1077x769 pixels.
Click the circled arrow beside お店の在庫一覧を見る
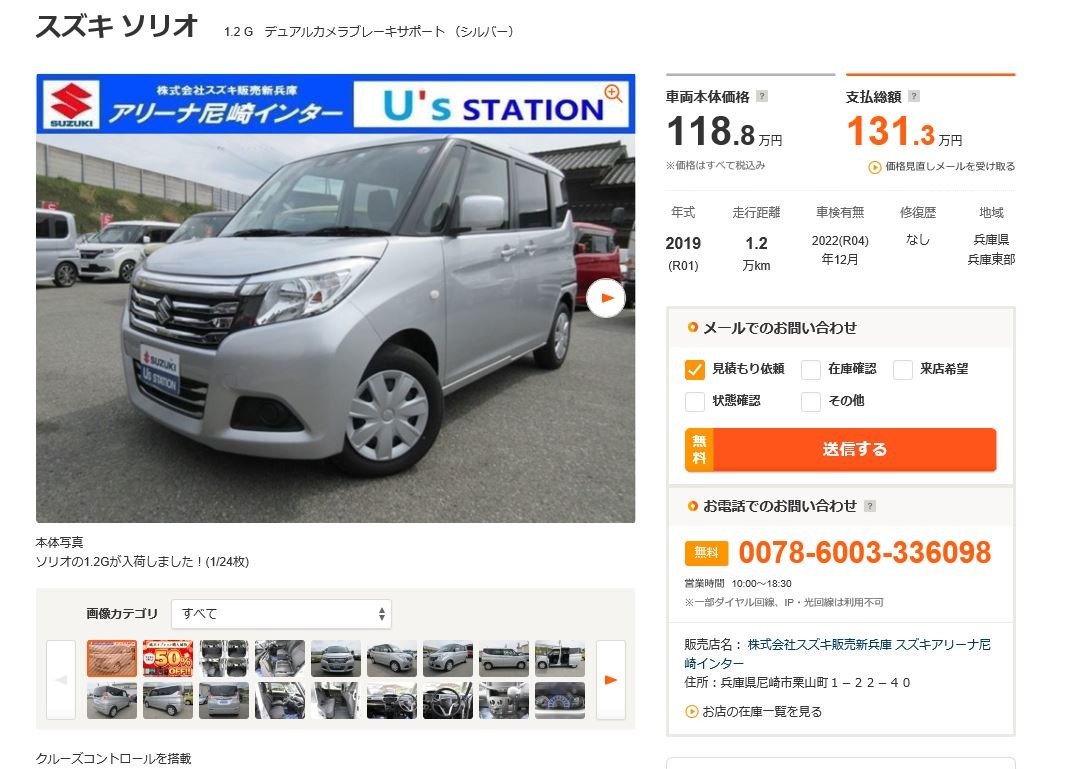(692, 711)
